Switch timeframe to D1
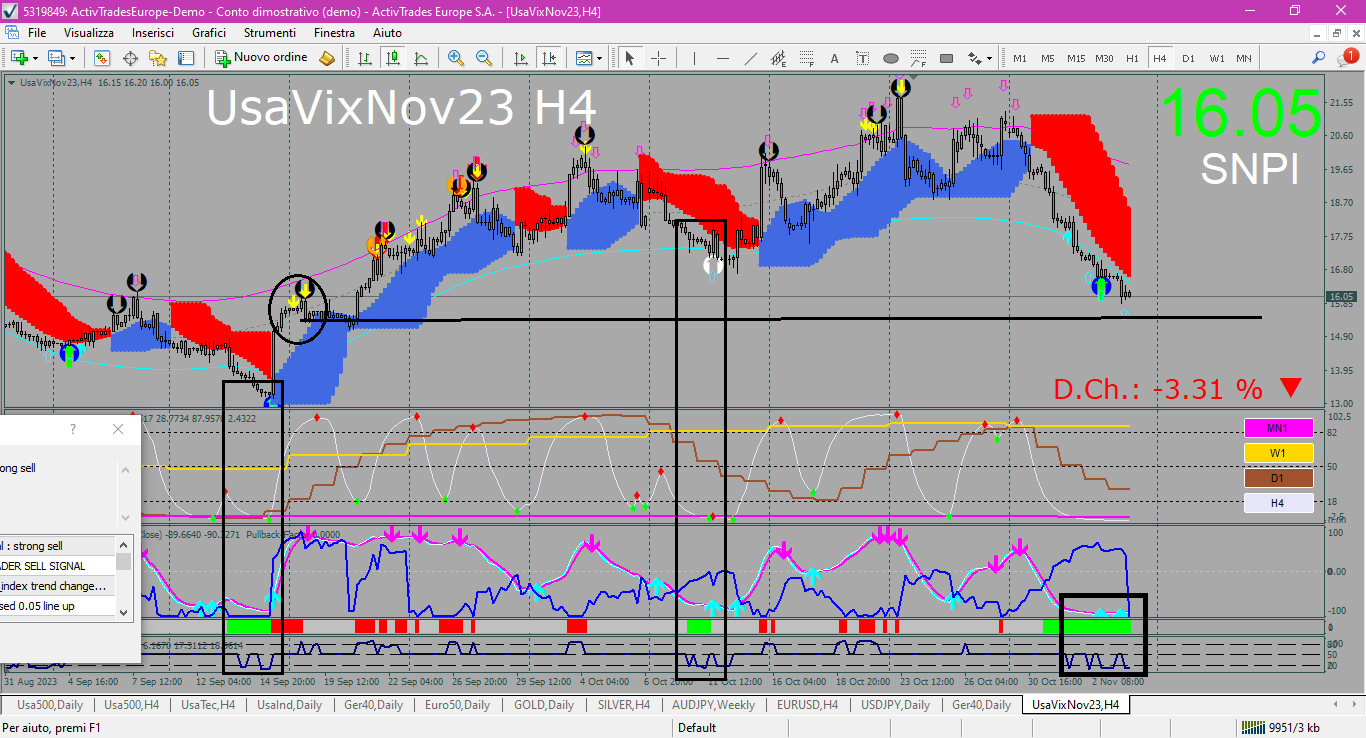The width and height of the screenshot is (1366, 738). click(1188, 58)
